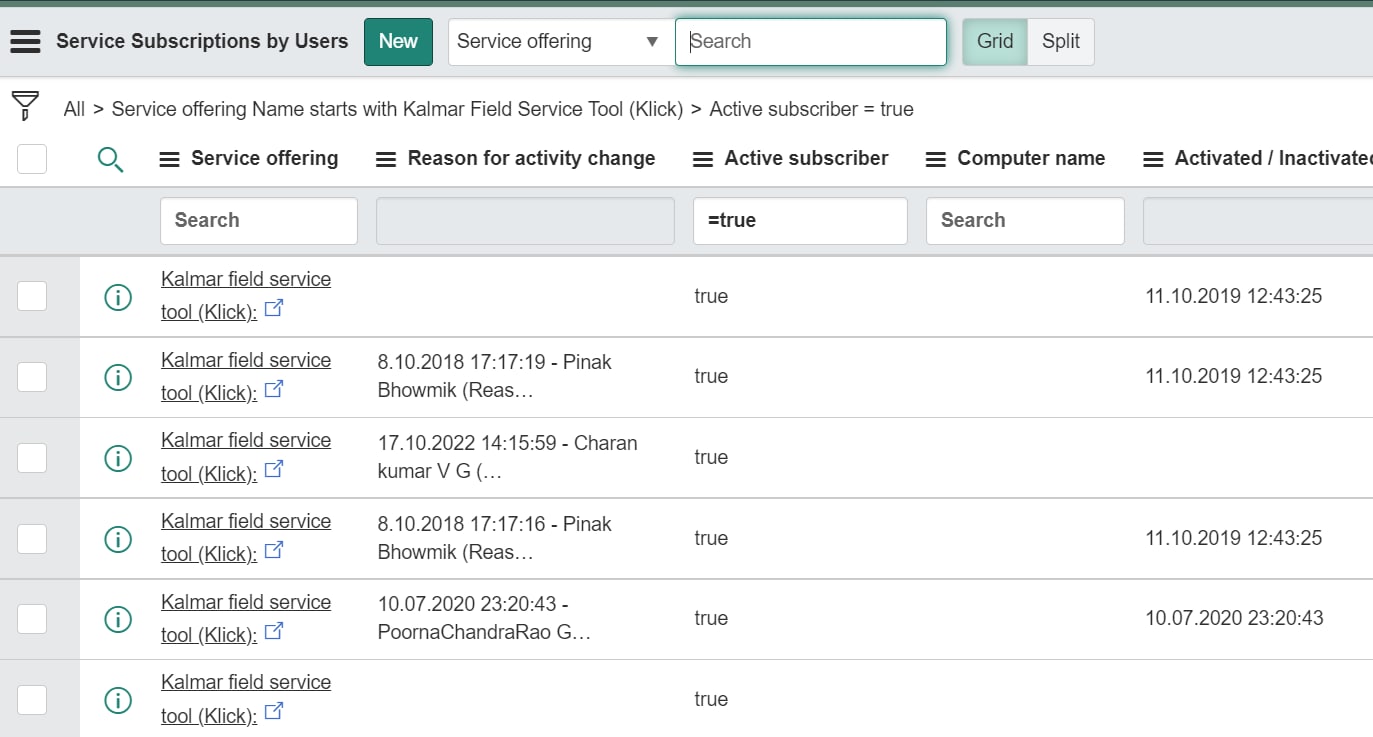
Task: Focus the top Search box
Action: click(811, 42)
